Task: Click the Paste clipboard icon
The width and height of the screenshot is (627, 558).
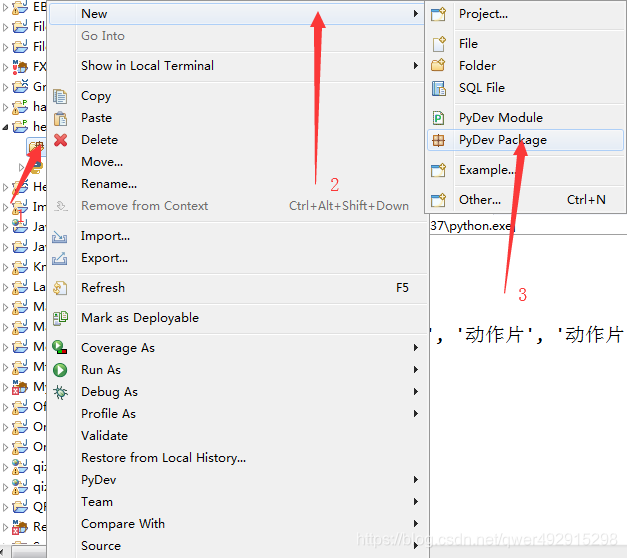Action: point(60,118)
